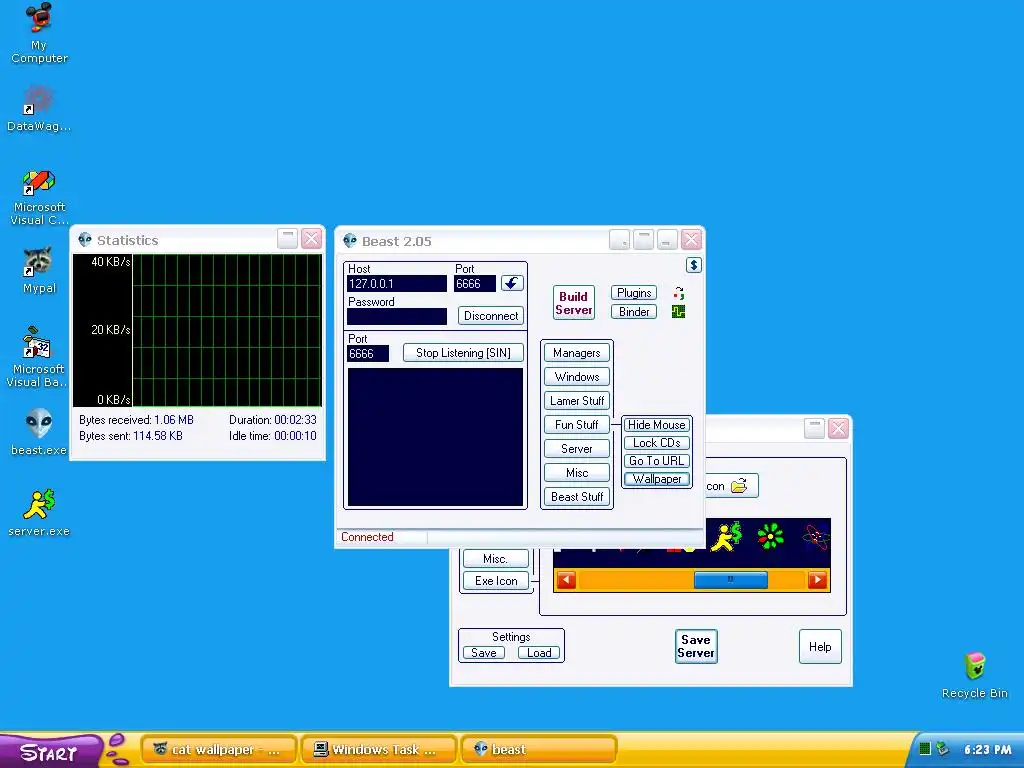This screenshot has height=768, width=1024.
Task: Select the server.exe running-man desktop icon
Action: tap(39, 513)
